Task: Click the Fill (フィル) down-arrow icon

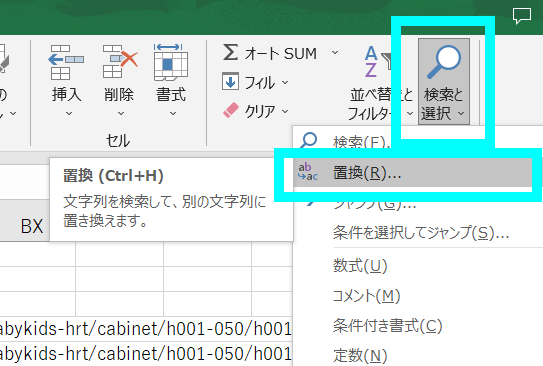Action: (x=230, y=81)
